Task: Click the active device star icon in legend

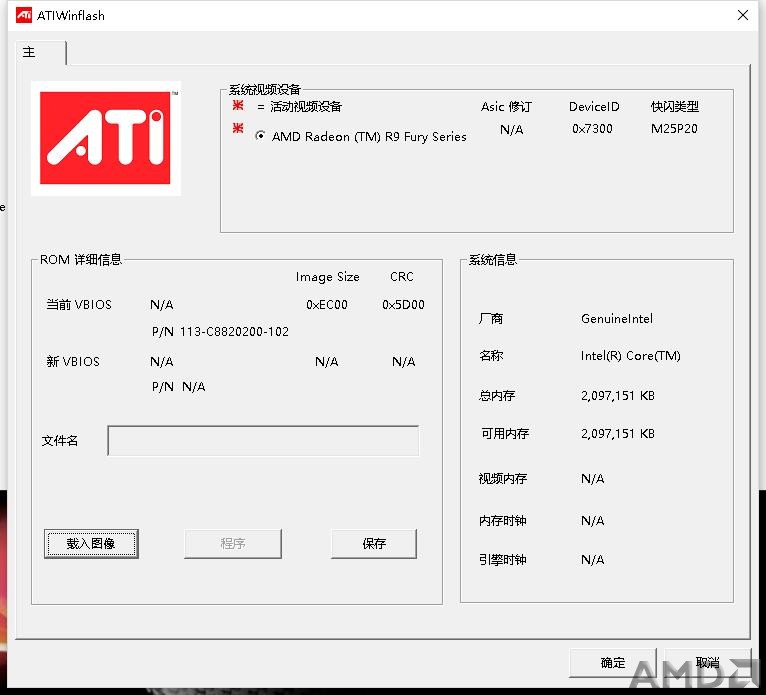Action: [238, 105]
